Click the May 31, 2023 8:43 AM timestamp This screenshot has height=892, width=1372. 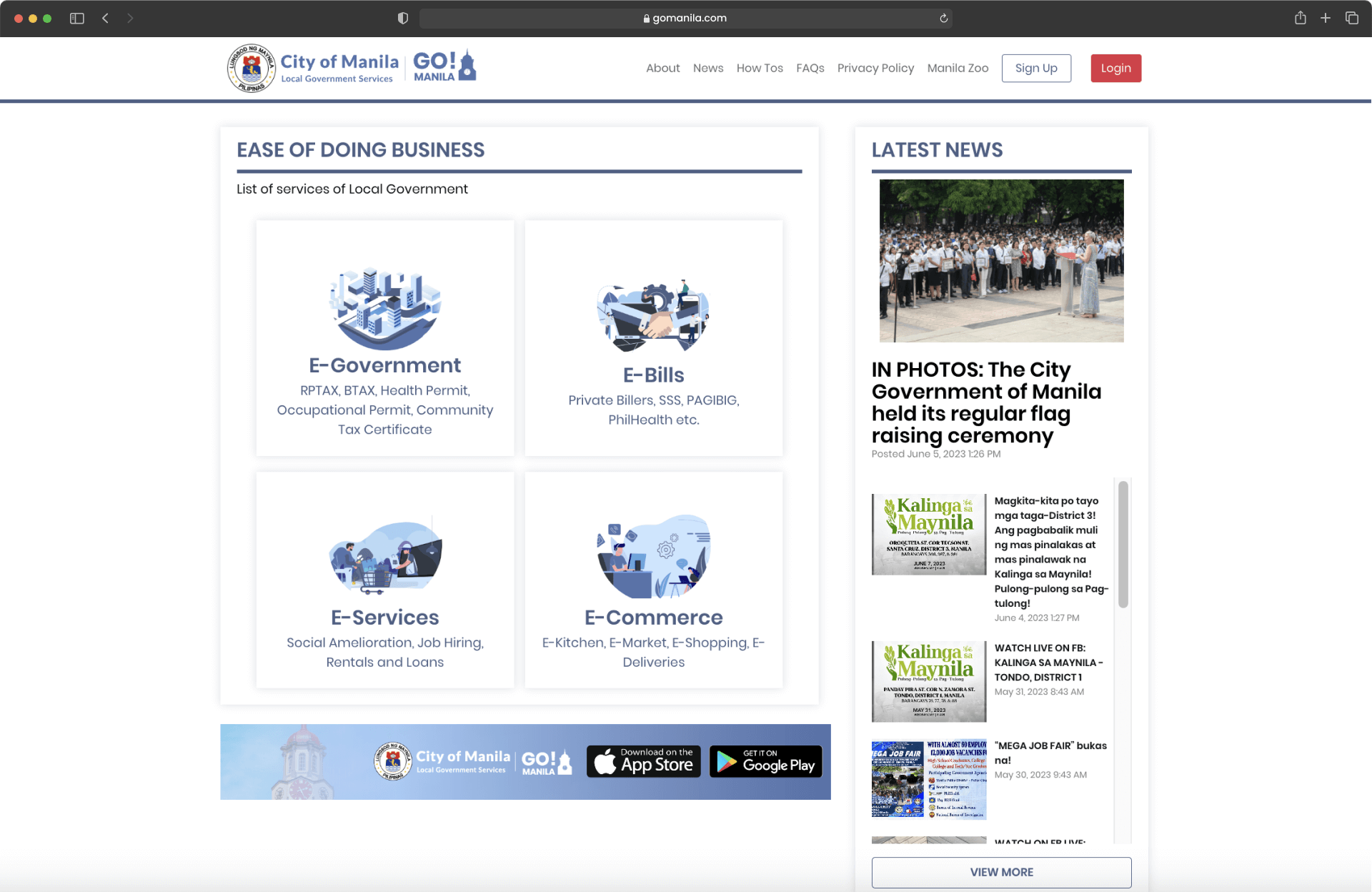click(x=1039, y=692)
